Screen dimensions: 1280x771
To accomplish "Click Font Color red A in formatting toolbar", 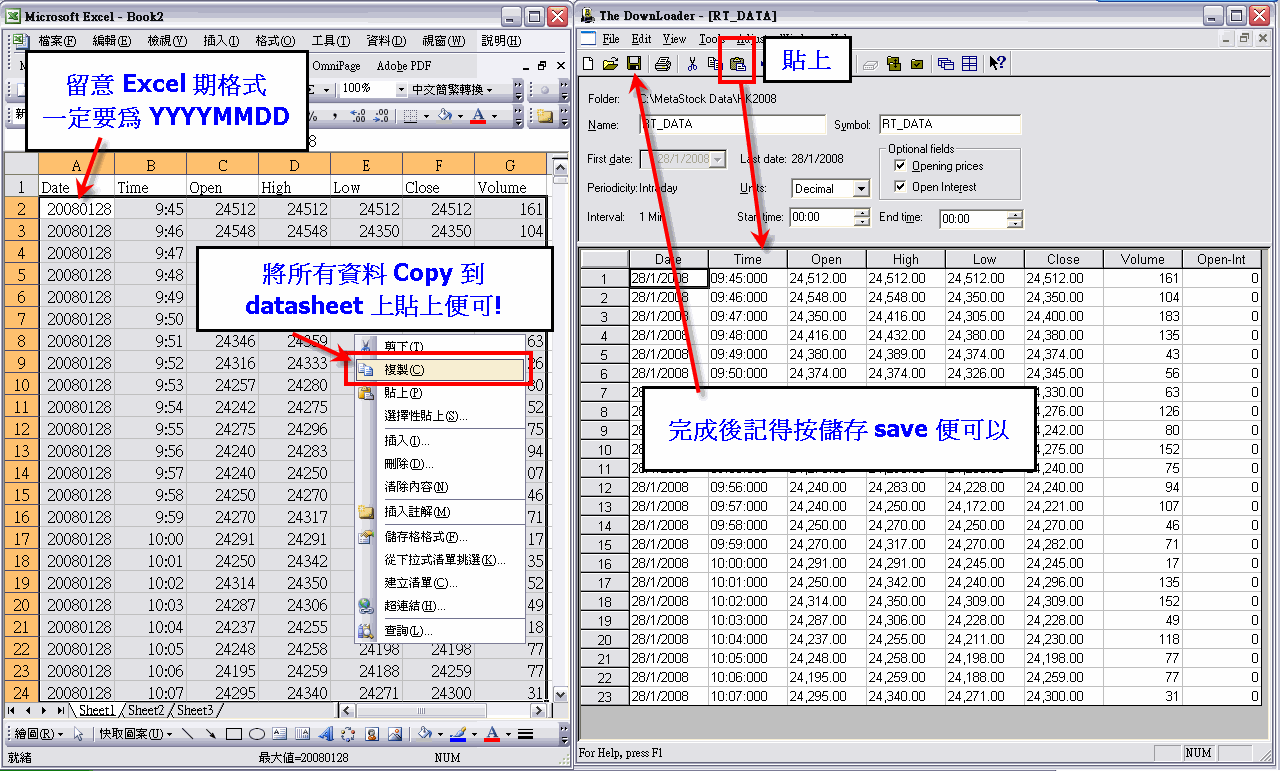I will (x=478, y=116).
